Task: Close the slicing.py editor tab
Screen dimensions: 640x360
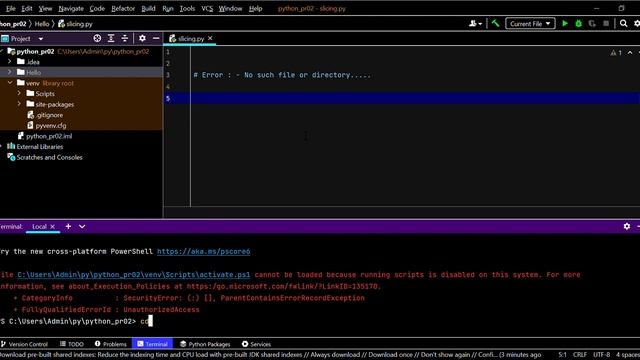Action: point(210,38)
